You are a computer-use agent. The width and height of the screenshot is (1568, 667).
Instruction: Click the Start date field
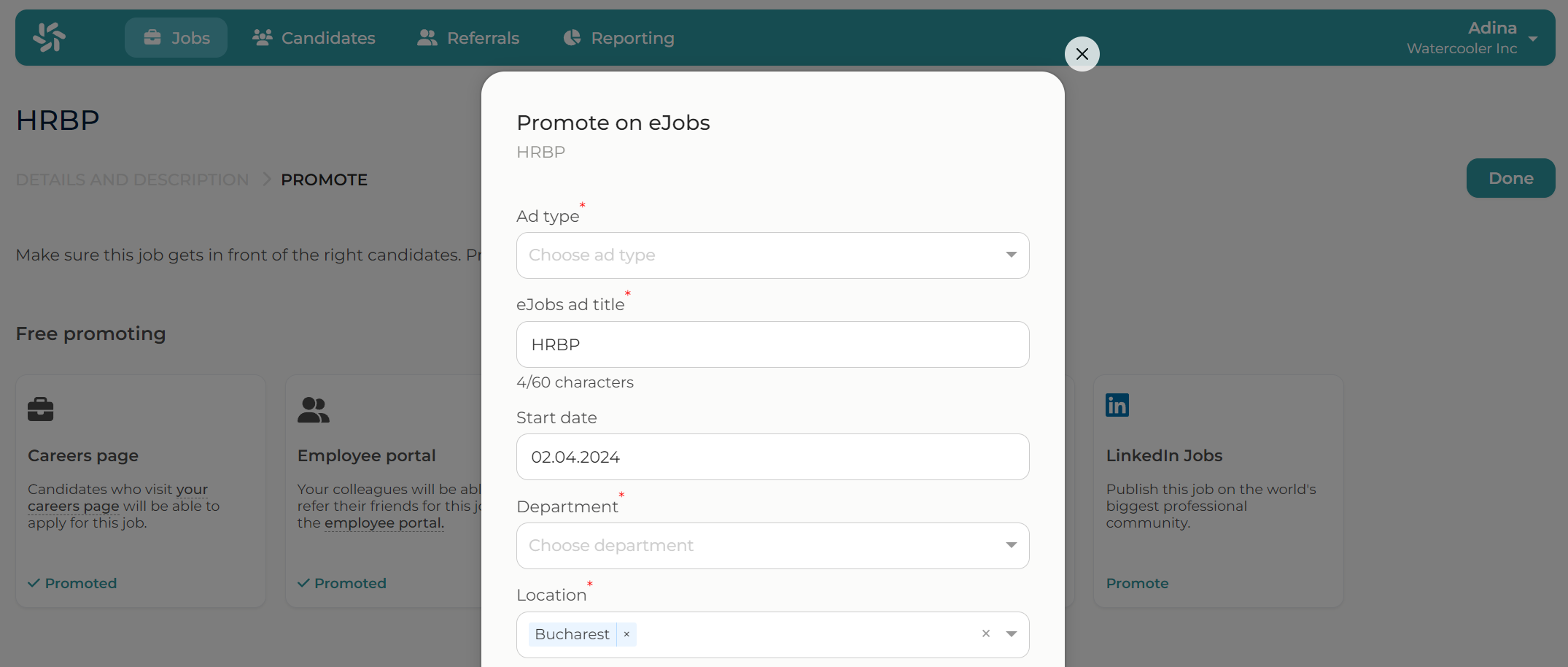[773, 457]
